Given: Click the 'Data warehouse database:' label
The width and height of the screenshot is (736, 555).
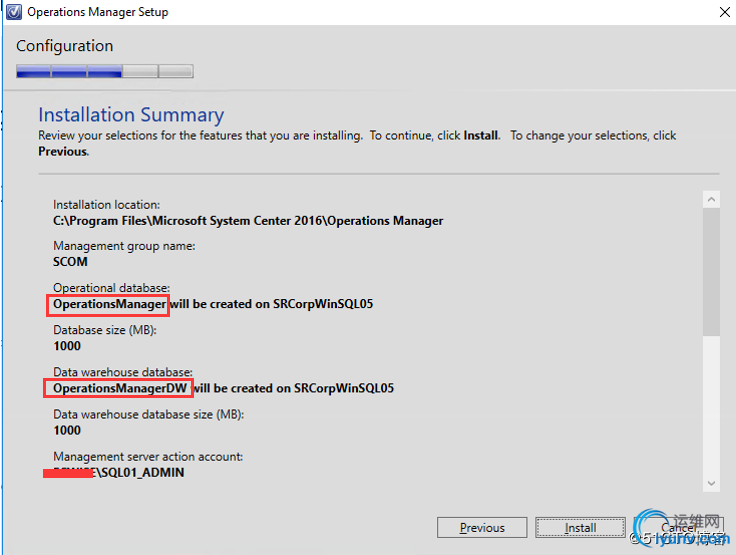Looking at the screenshot, I should (123, 372).
